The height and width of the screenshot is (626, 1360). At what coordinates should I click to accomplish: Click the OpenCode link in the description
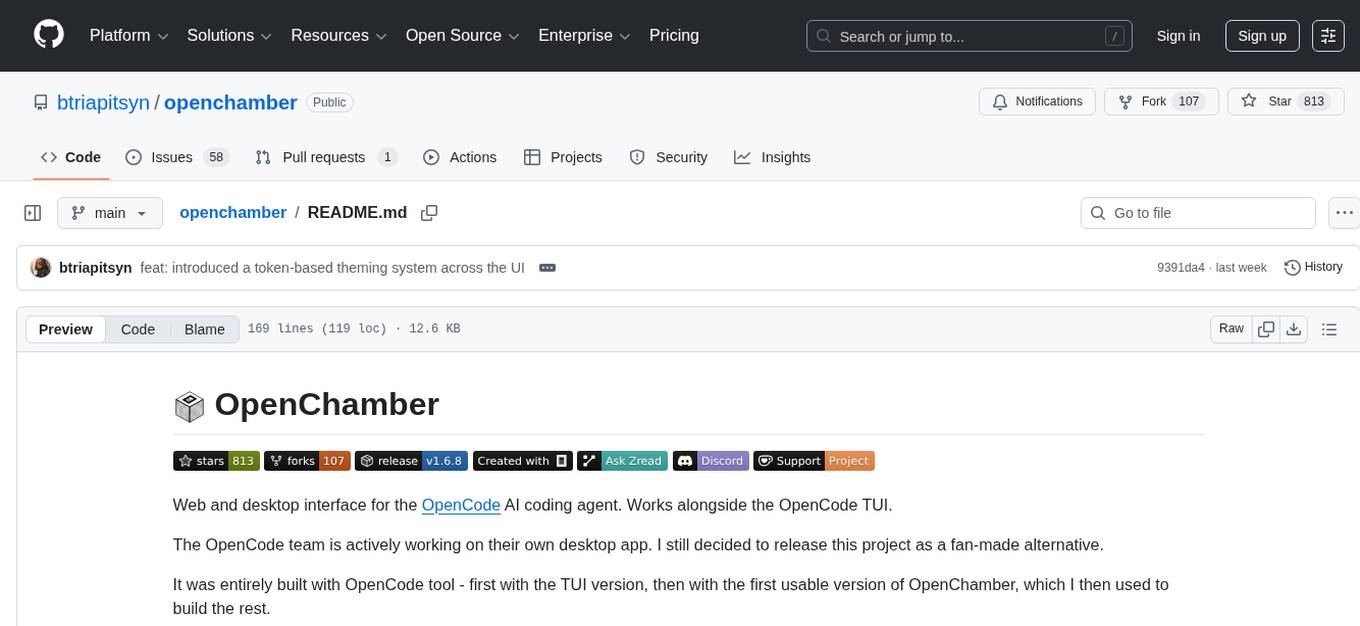click(461, 505)
